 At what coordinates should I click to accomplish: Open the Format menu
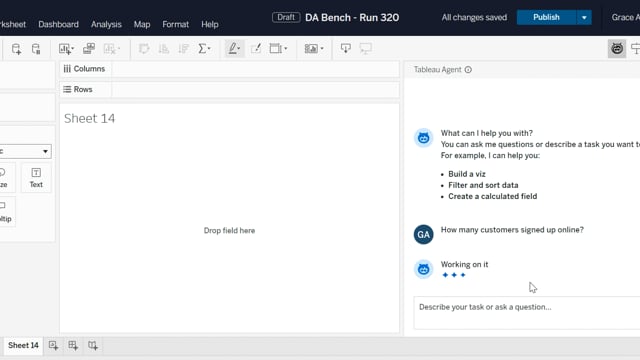(x=176, y=24)
